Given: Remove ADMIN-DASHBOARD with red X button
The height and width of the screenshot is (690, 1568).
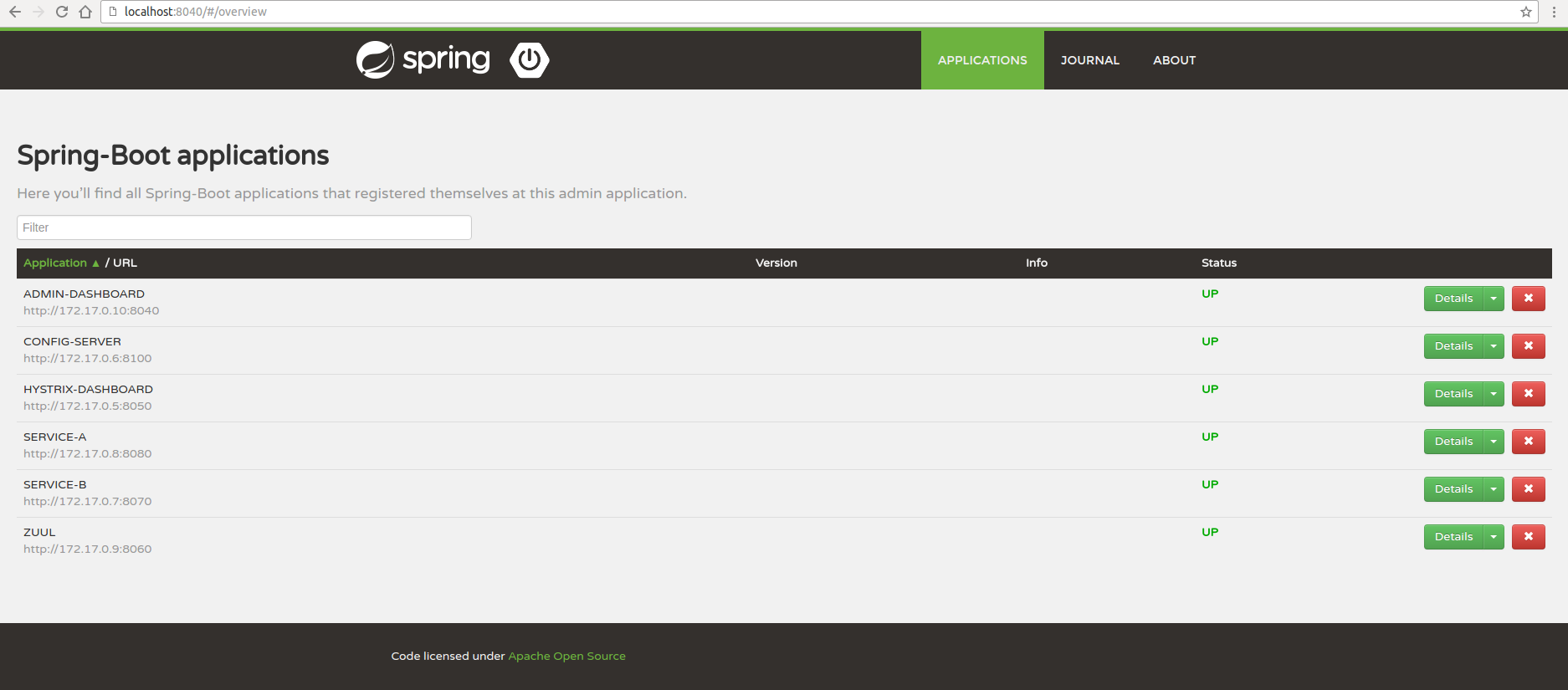Looking at the screenshot, I should (1529, 299).
